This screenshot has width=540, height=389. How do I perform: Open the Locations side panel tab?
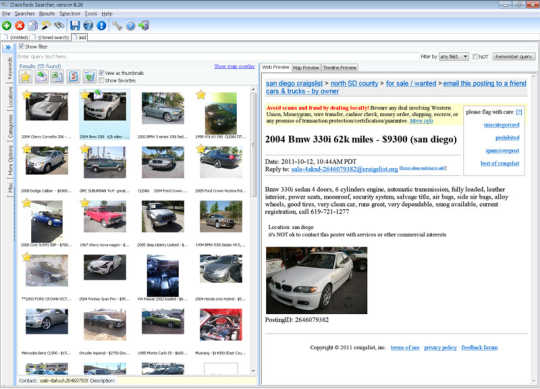[10, 97]
